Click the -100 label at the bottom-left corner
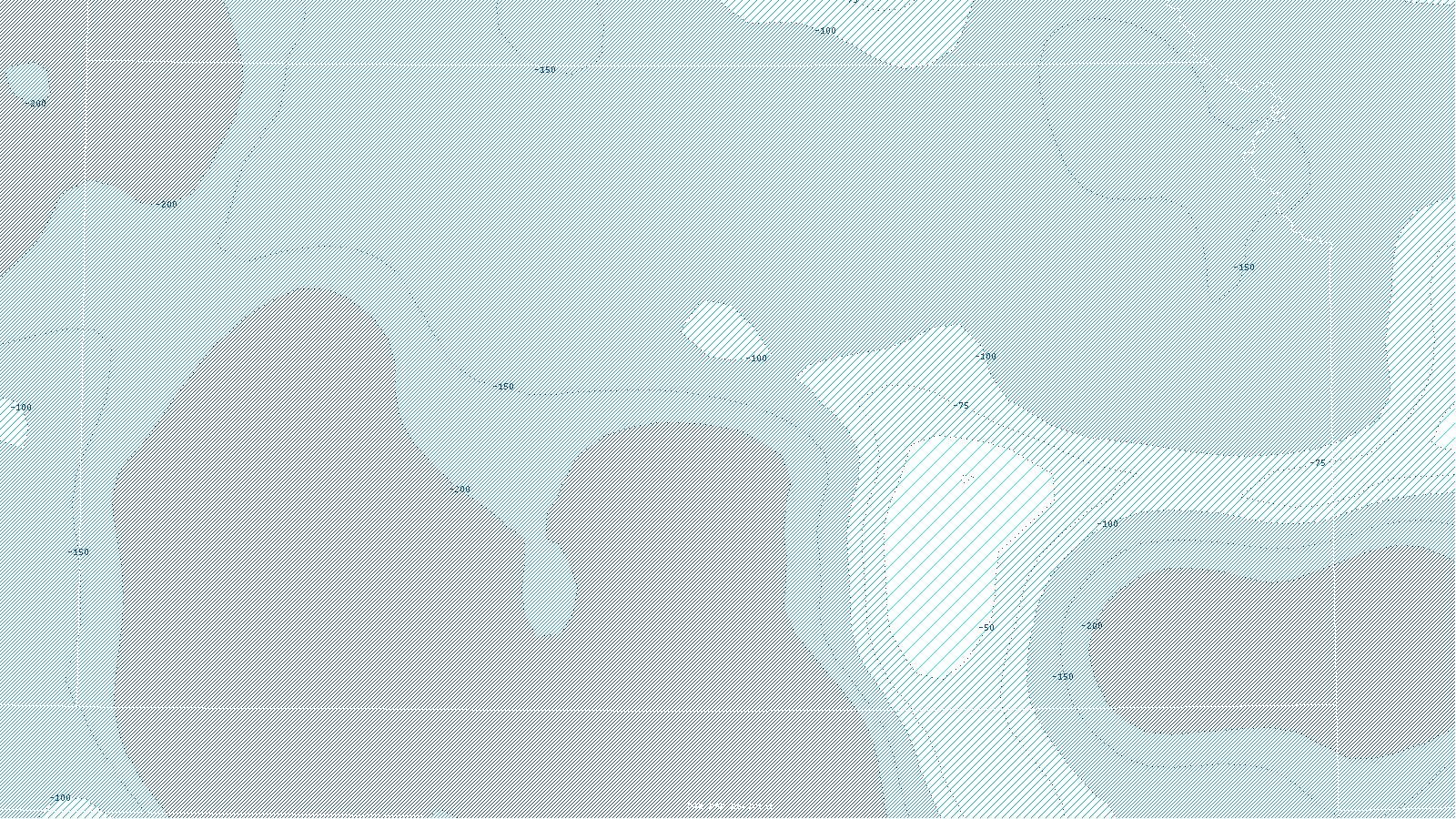 [x=59, y=798]
